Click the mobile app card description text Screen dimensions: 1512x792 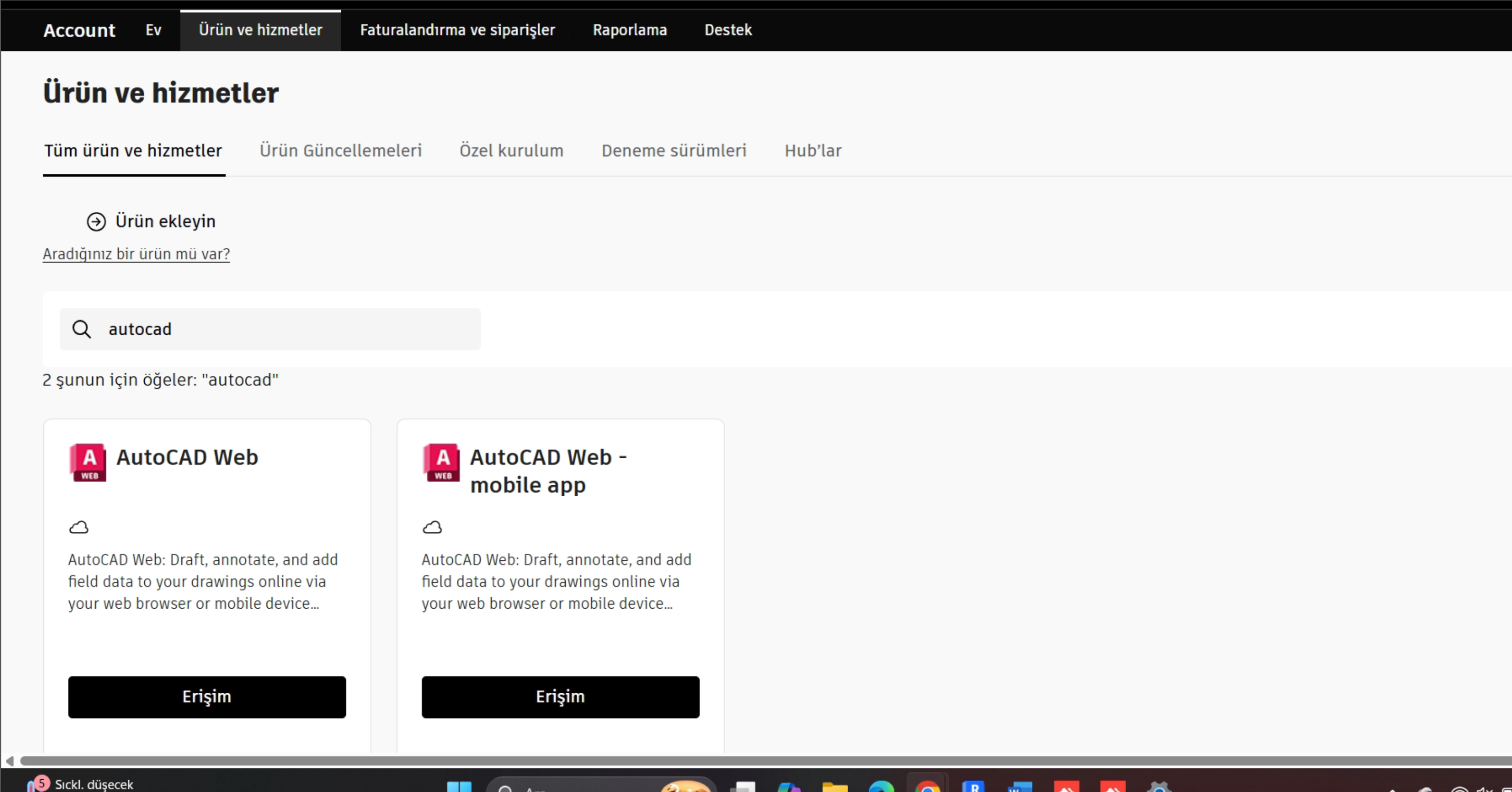pos(556,581)
